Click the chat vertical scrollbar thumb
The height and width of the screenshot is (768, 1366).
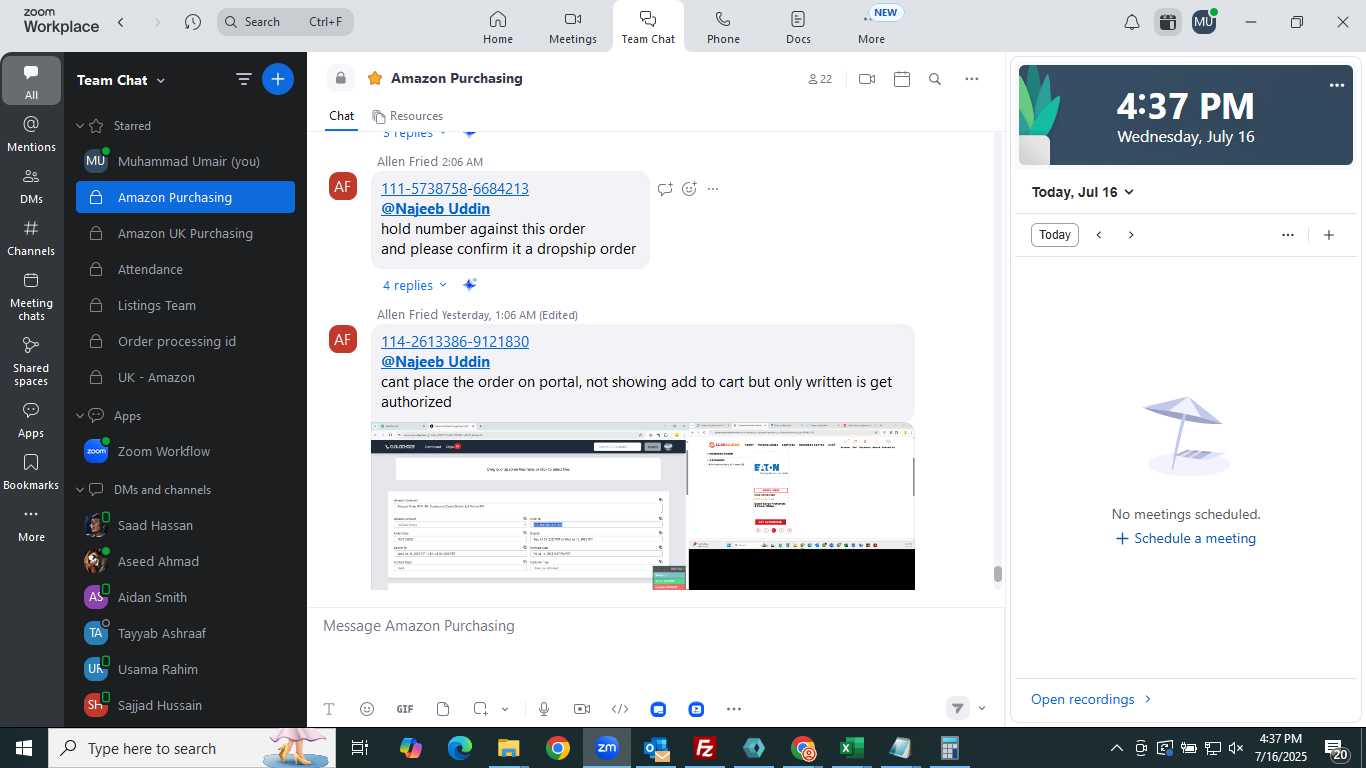pyautogui.click(x=997, y=574)
